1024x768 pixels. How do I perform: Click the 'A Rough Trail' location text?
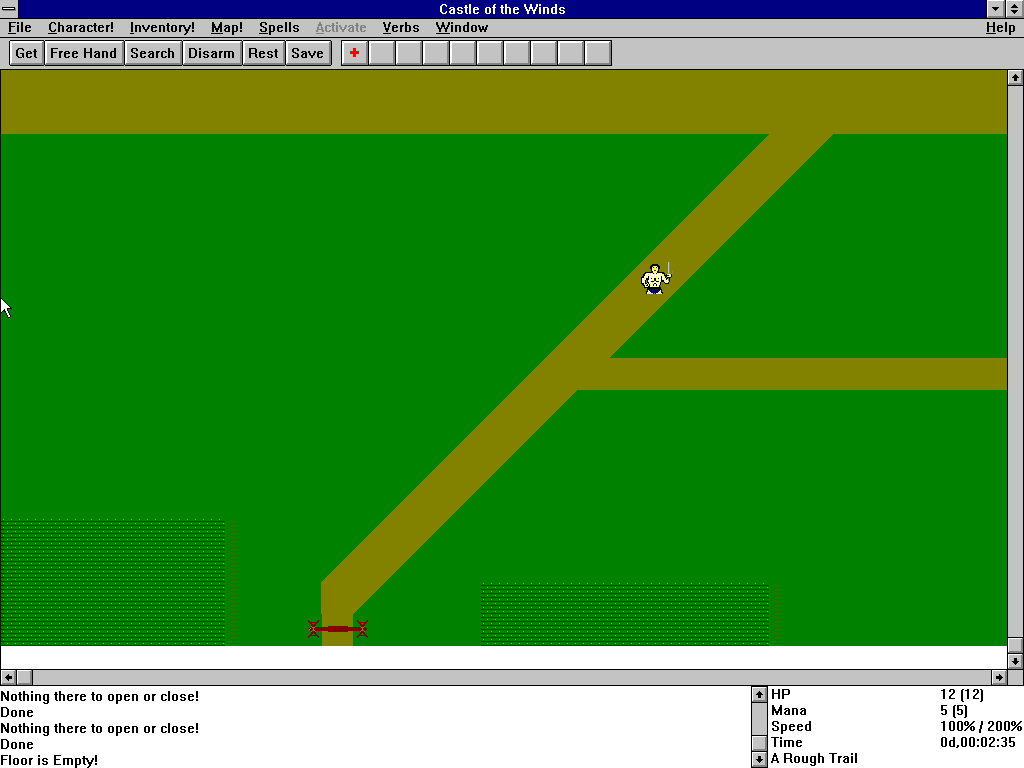coord(814,758)
